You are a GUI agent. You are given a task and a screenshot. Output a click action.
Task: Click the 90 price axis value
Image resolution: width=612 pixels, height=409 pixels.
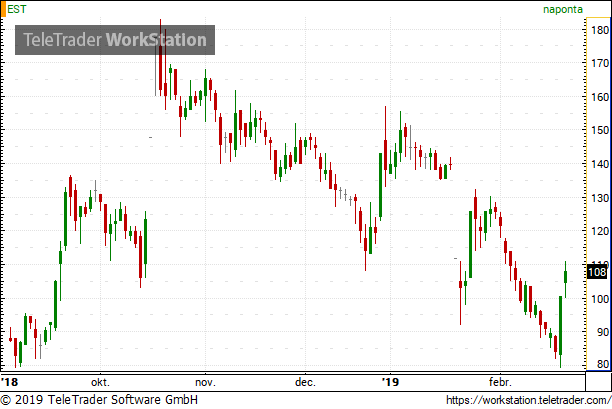click(603, 333)
